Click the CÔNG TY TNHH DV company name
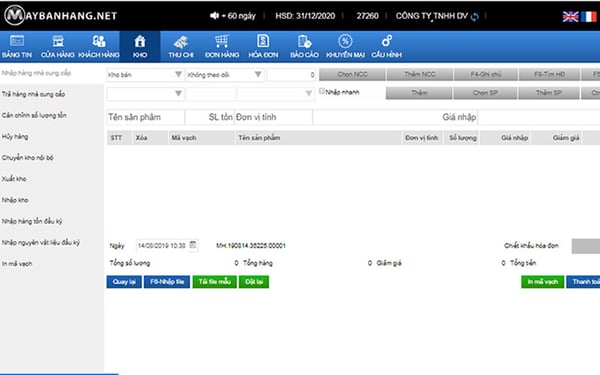 pyautogui.click(x=432, y=16)
